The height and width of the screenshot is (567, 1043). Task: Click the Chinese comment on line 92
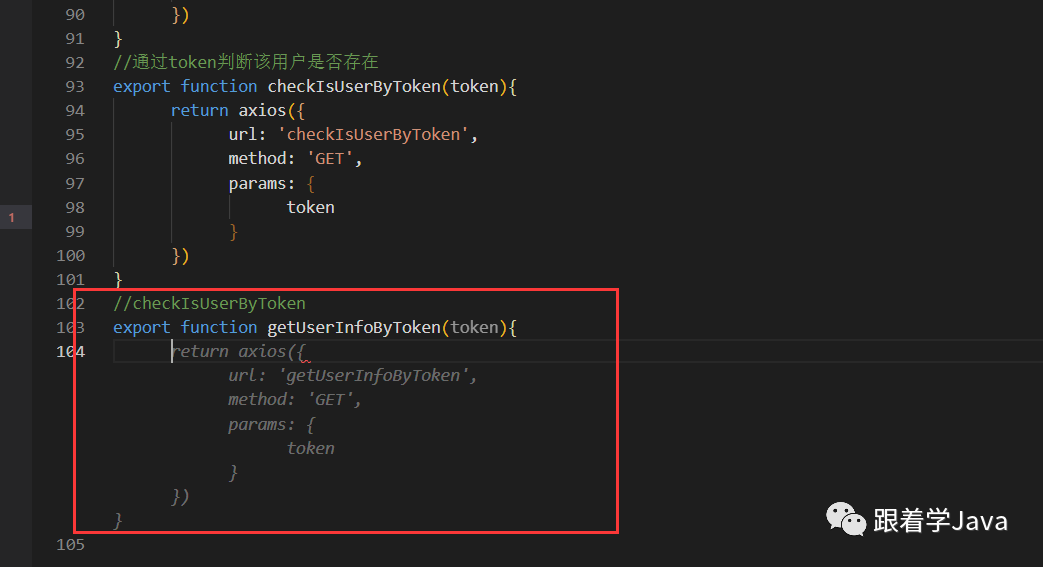[x=246, y=62]
